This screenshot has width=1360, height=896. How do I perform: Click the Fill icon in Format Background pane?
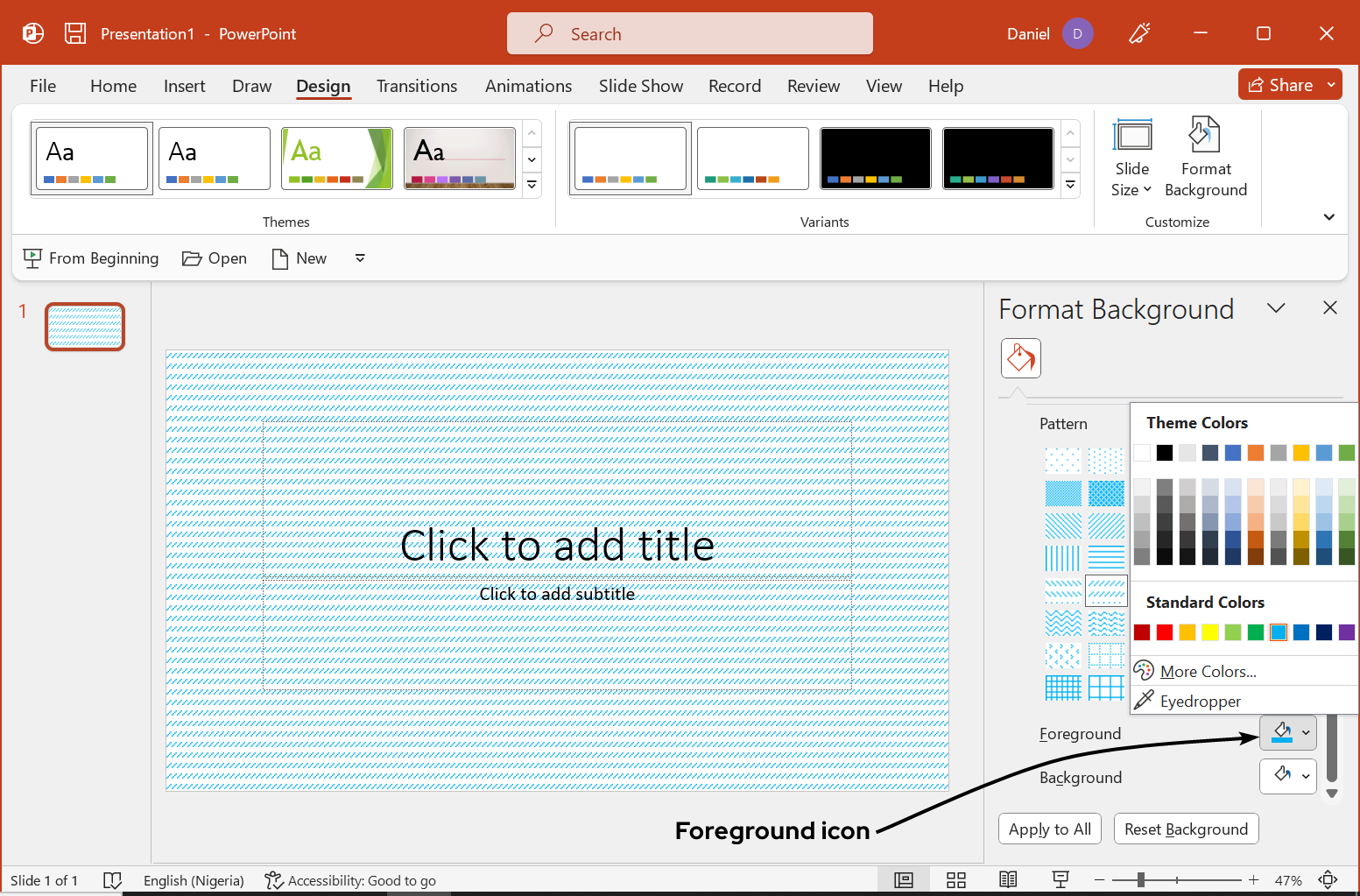click(x=1020, y=357)
